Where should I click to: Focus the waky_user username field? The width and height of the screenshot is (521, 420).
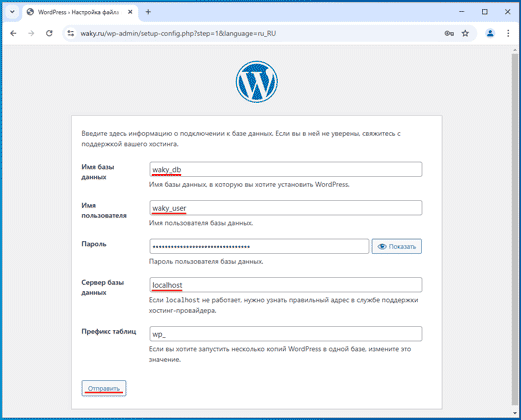point(286,208)
